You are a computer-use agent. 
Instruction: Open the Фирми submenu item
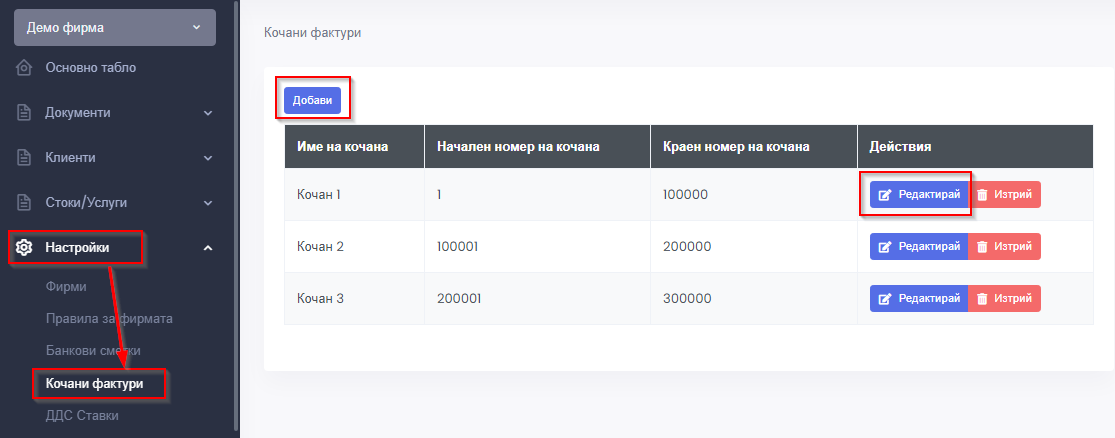66,287
